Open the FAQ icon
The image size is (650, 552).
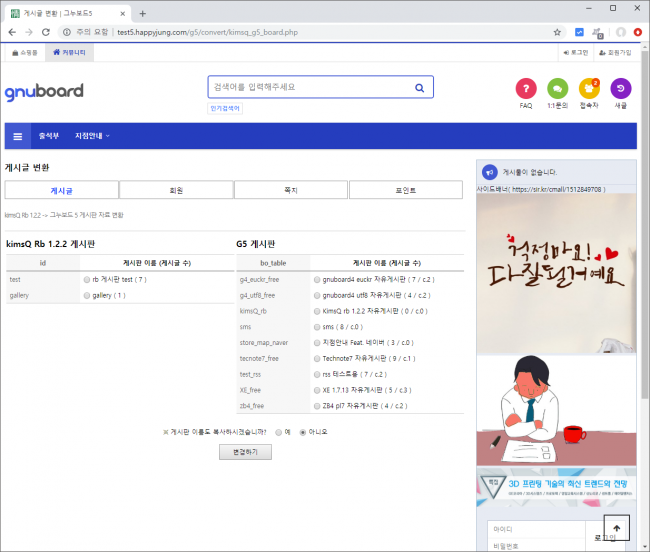[525, 88]
